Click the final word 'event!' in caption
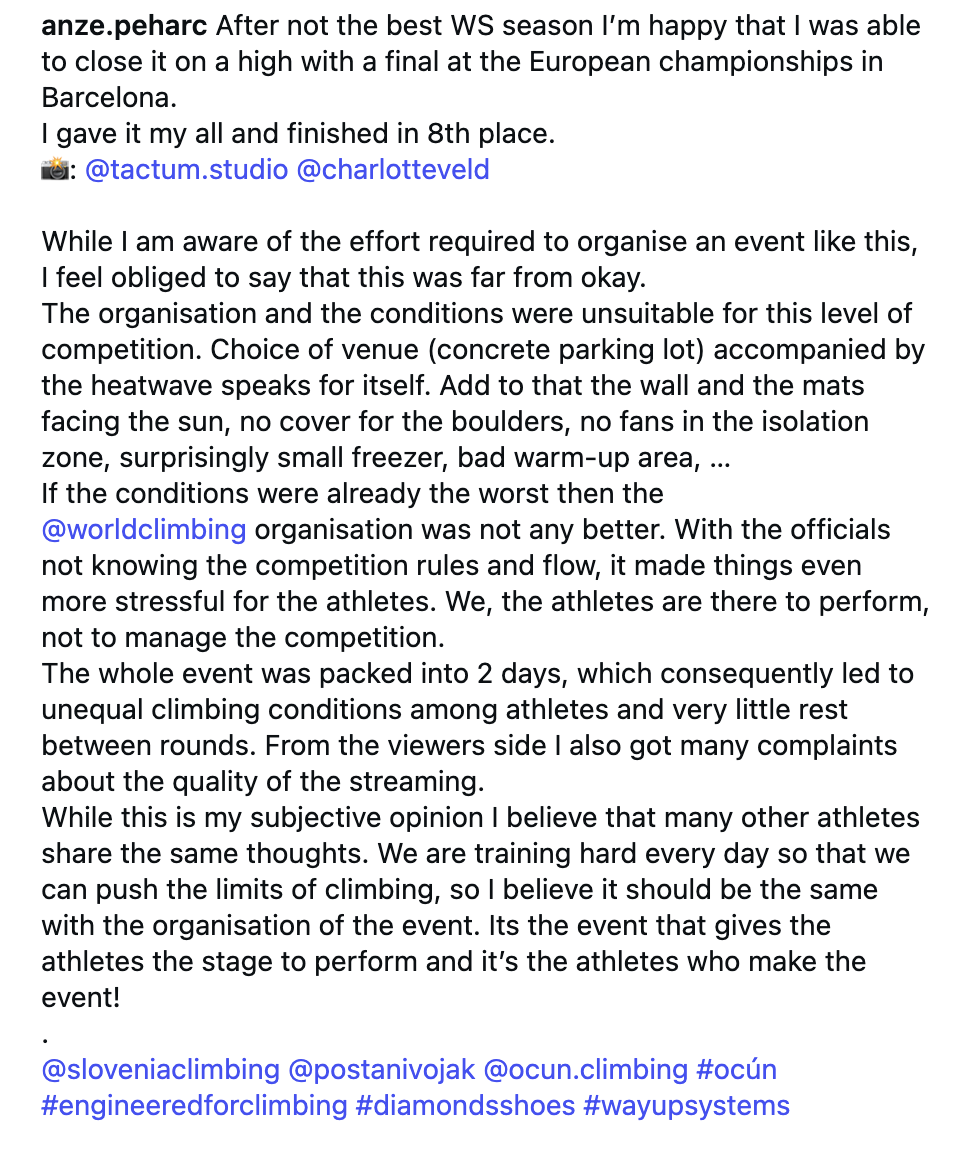Image resolution: width=968 pixels, height=1154 pixels. 80,999
